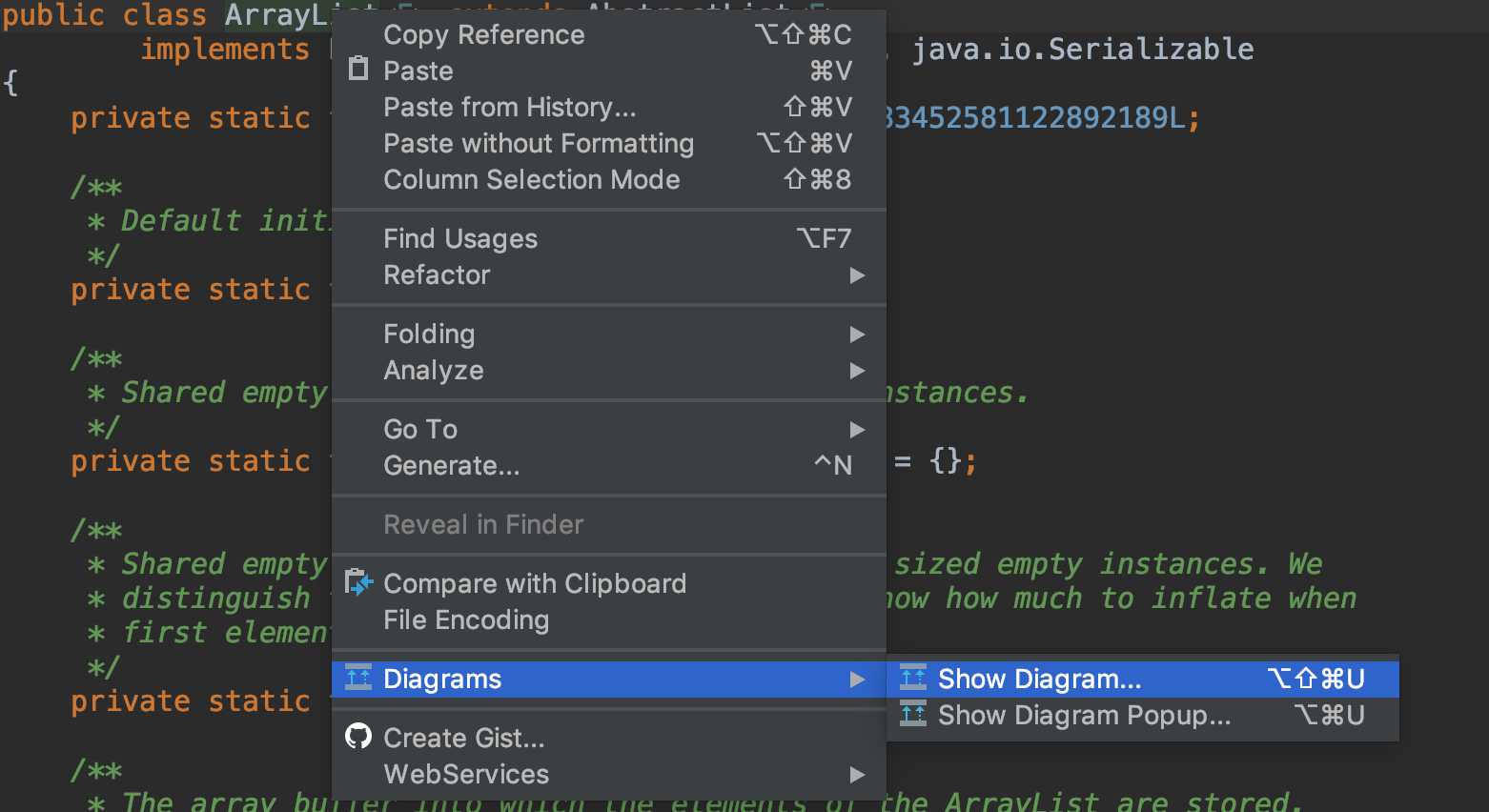This screenshot has height=812, width=1489.
Task: Click the GitHub icon beside Create Gist
Action: (358, 737)
